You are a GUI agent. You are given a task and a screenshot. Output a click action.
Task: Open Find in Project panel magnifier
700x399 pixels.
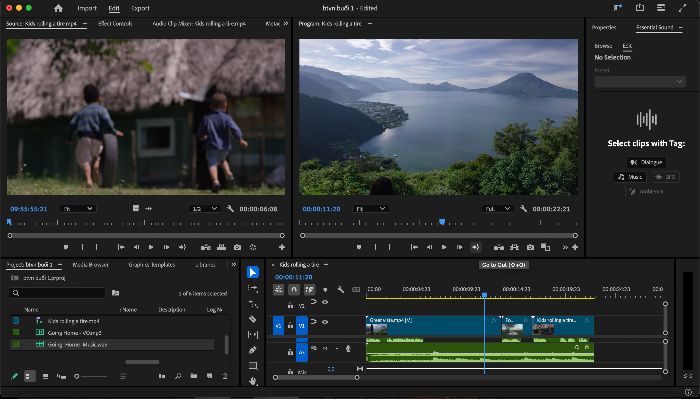(x=178, y=376)
